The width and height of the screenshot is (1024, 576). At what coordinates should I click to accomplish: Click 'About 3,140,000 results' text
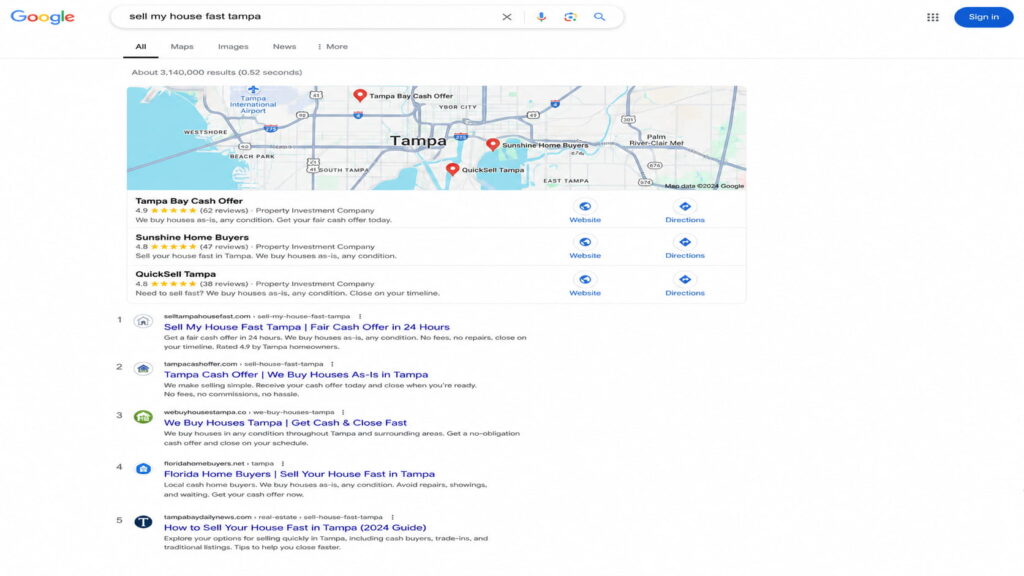(217, 72)
